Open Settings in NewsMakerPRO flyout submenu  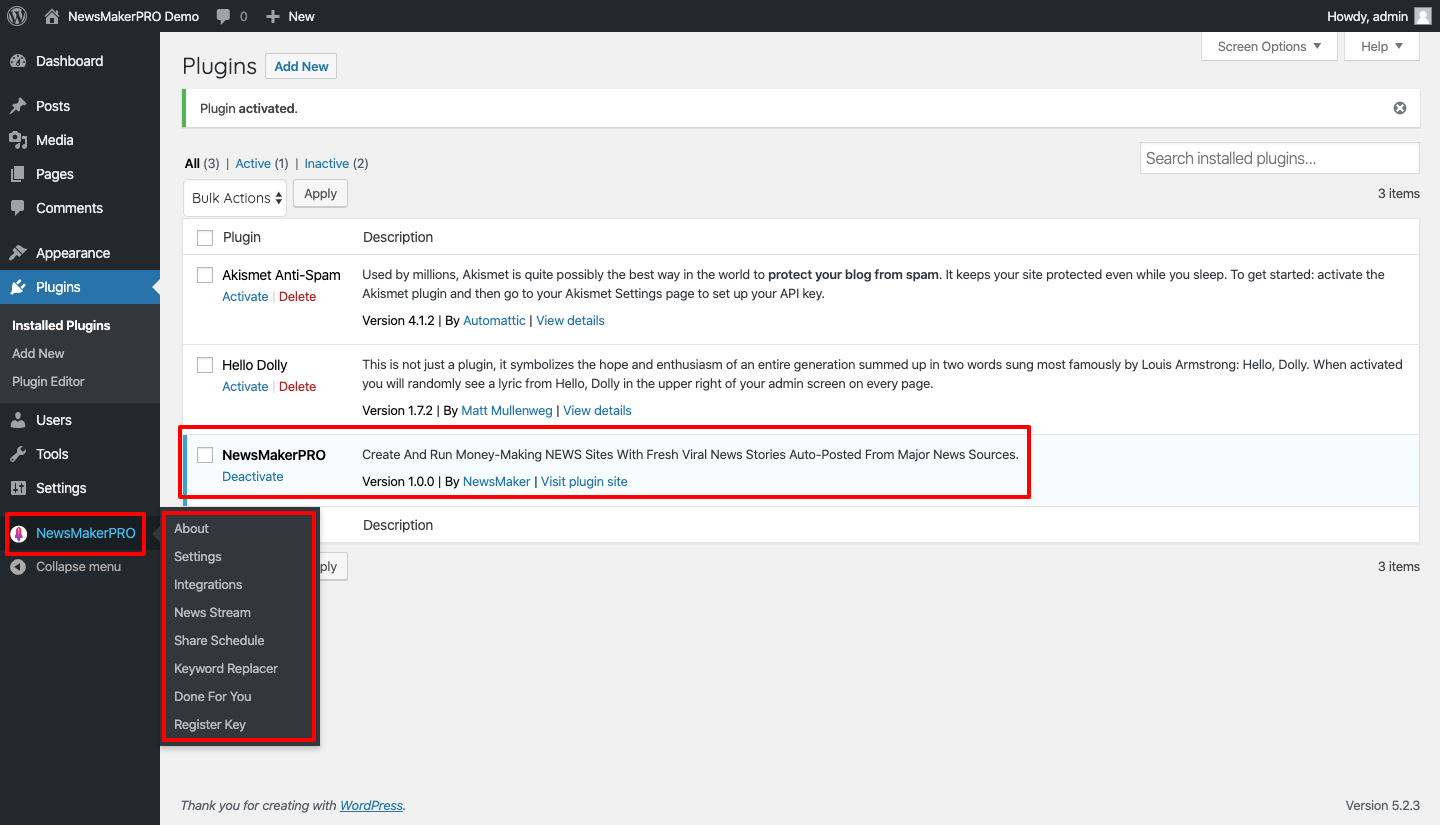pos(198,556)
